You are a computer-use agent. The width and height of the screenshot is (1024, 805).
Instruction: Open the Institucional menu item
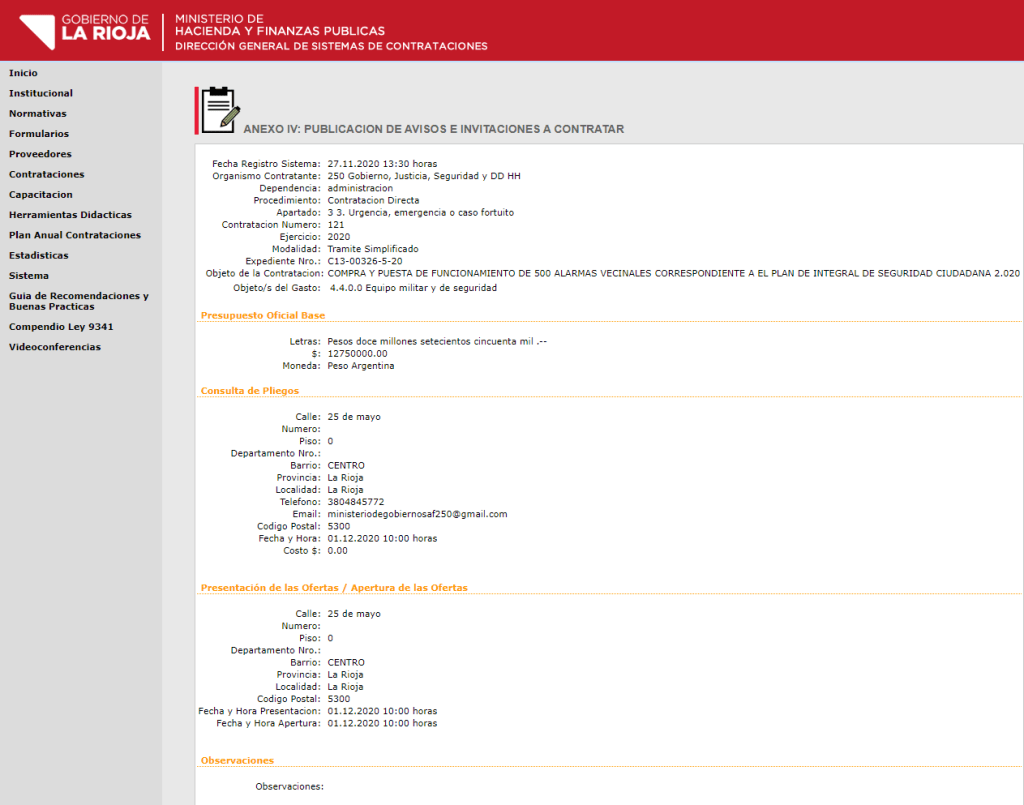pyautogui.click(x=40, y=93)
